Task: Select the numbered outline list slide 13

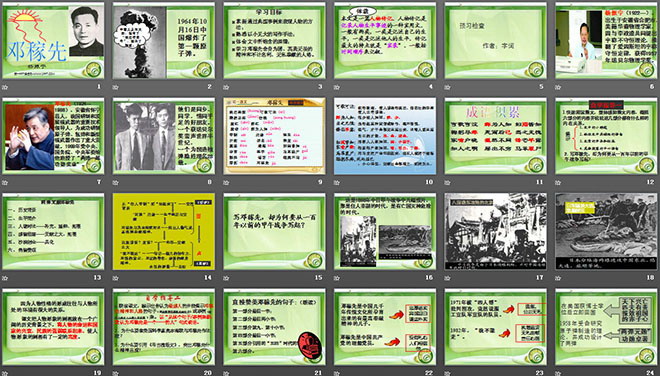Action: (x=53, y=232)
